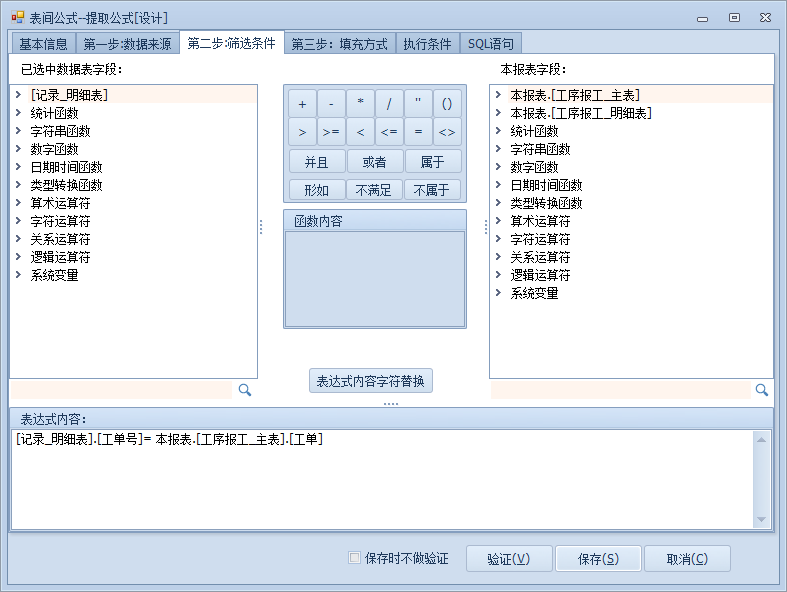Viewport: 787px width, 592px height.
Task: Click the 验证(V) button
Action: pos(508,559)
